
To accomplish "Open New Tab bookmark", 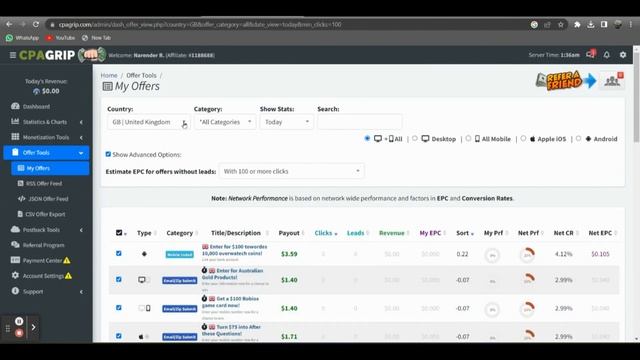I will tap(96, 38).
